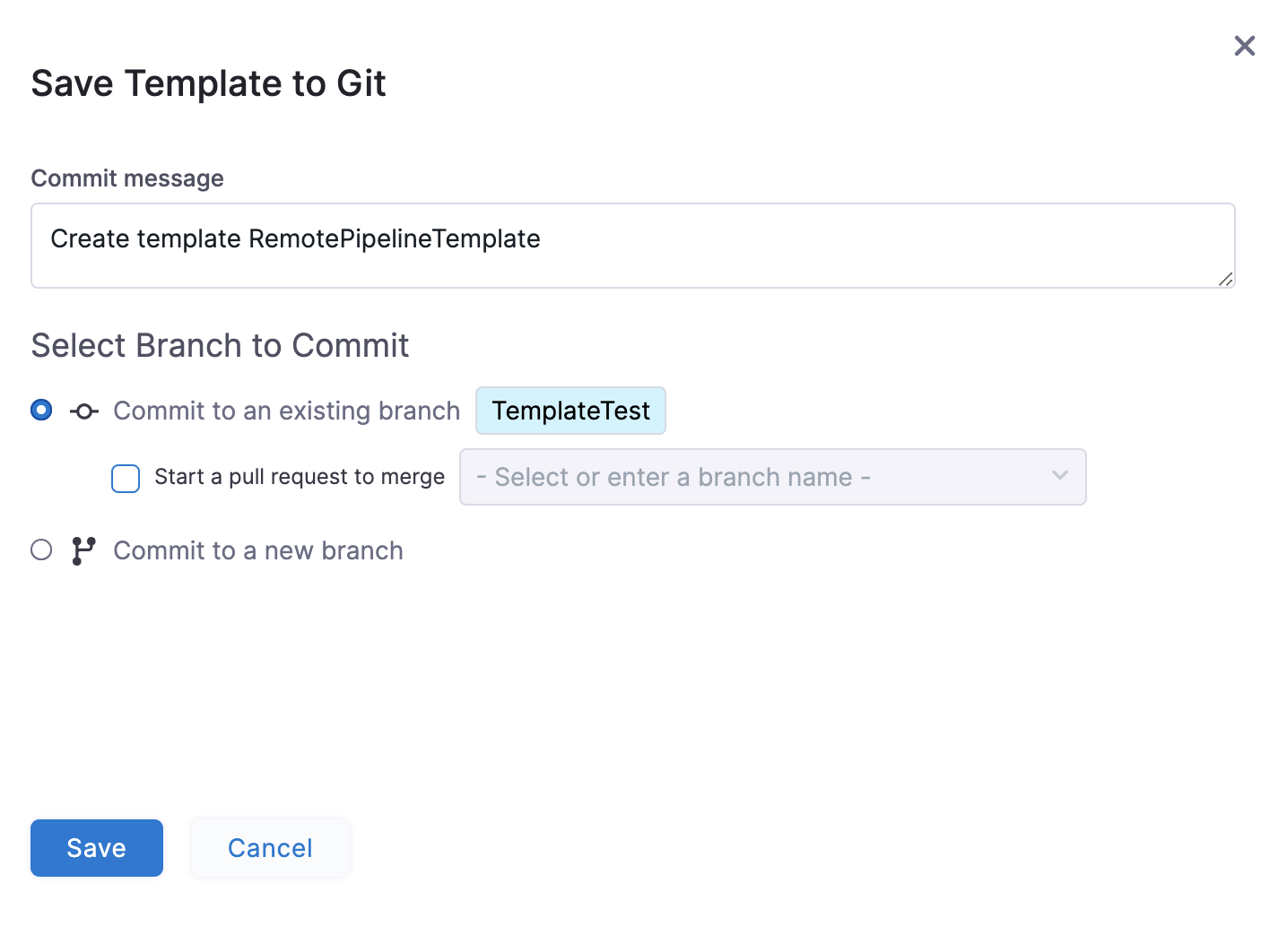Click 'Commit to a new branch' label

(258, 550)
